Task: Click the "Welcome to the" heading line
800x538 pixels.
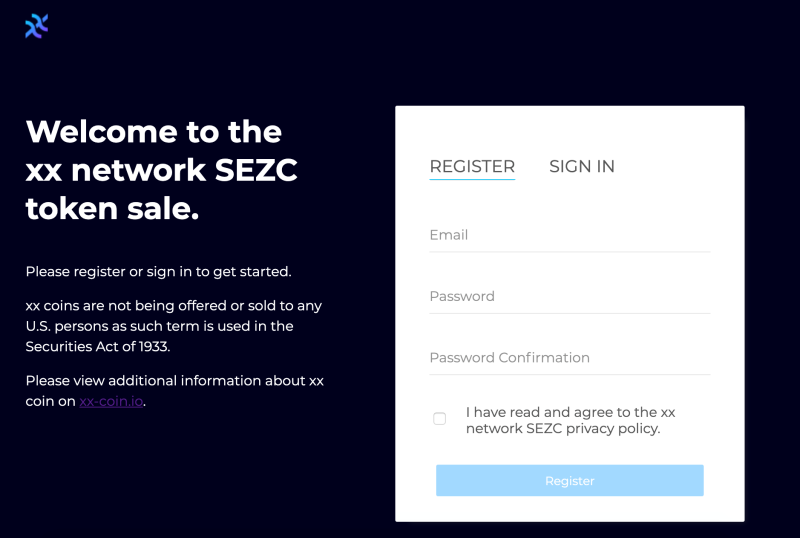Action: coord(153,132)
